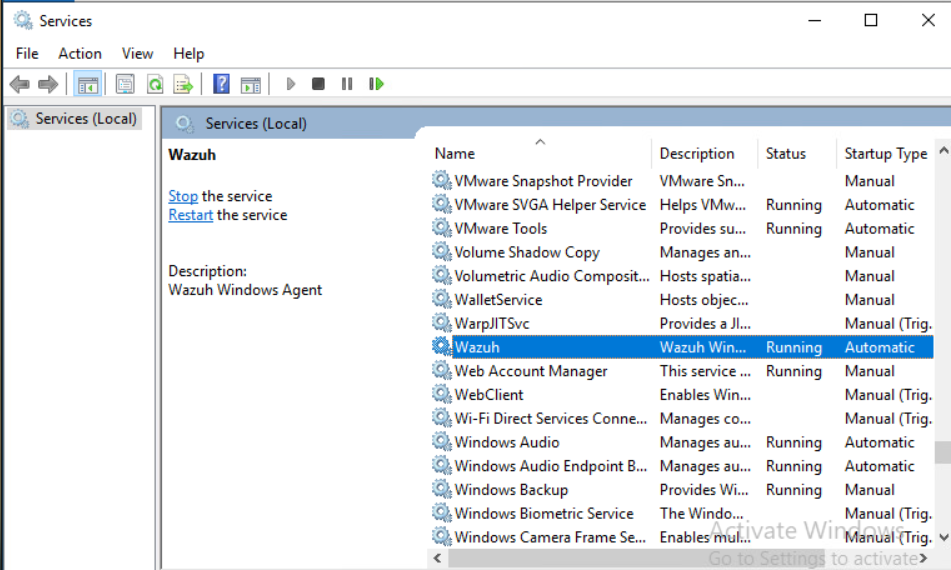Open the View menu

[137, 53]
